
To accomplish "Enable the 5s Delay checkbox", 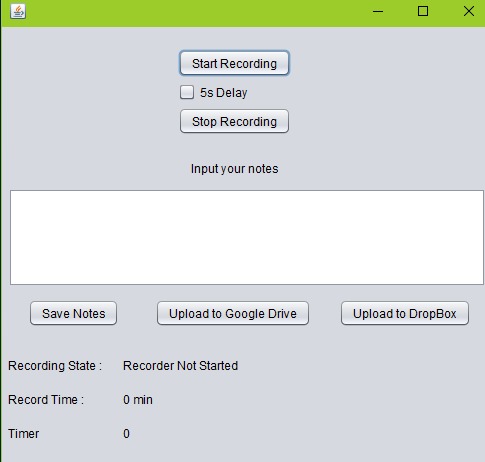I will click(x=187, y=92).
